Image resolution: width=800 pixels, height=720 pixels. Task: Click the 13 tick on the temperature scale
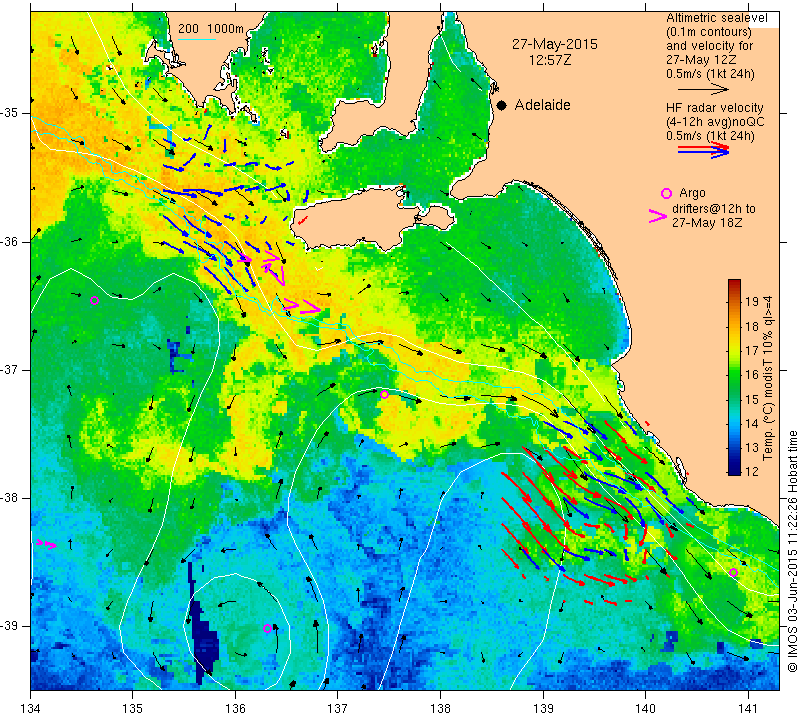752,448
